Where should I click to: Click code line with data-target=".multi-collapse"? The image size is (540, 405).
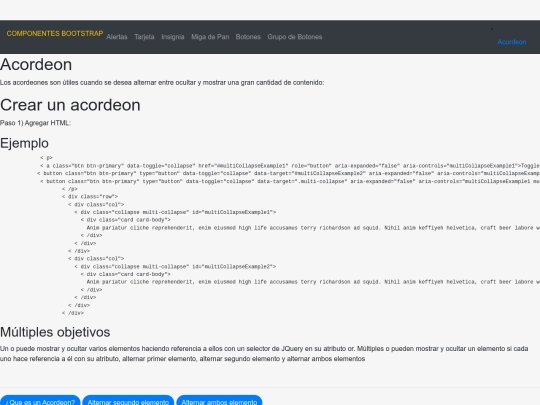290,181
